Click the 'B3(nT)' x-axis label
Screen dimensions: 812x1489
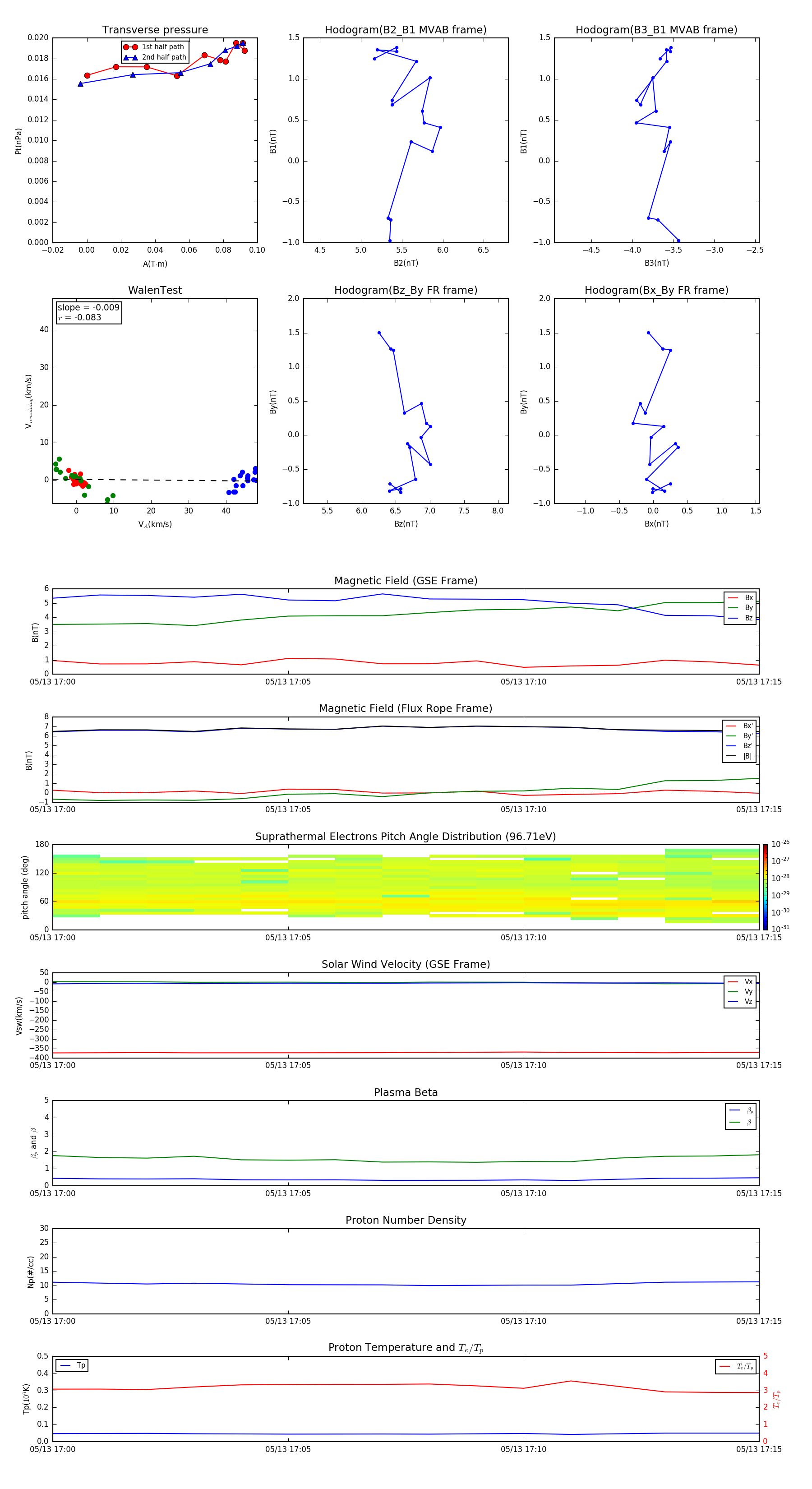(x=656, y=263)
